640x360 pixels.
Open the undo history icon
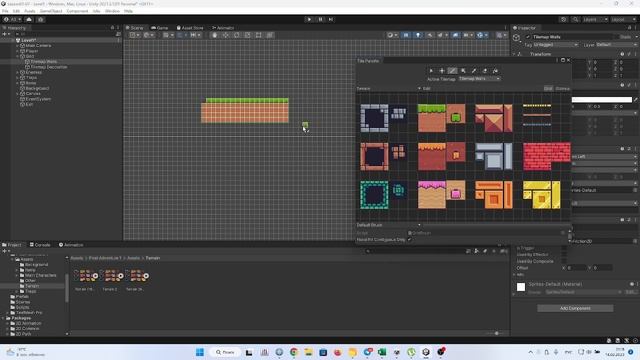coord(564,19)
